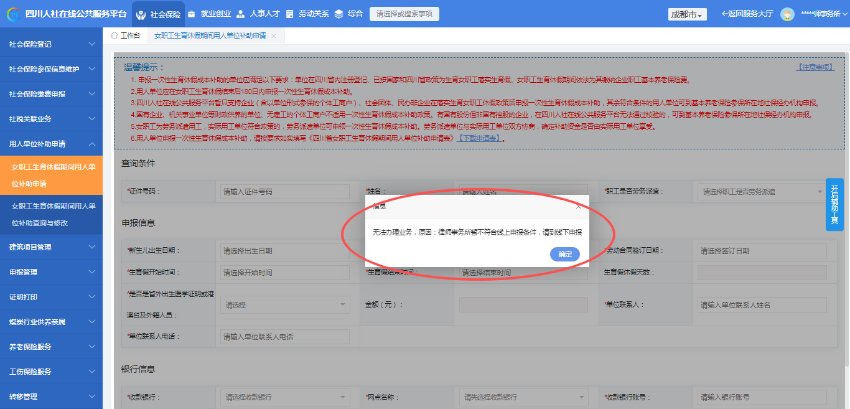Screen dimensions: 850x409
Task: Expand 社会保险参保信息维护 in the sidebar
Action: coord(51,69)
